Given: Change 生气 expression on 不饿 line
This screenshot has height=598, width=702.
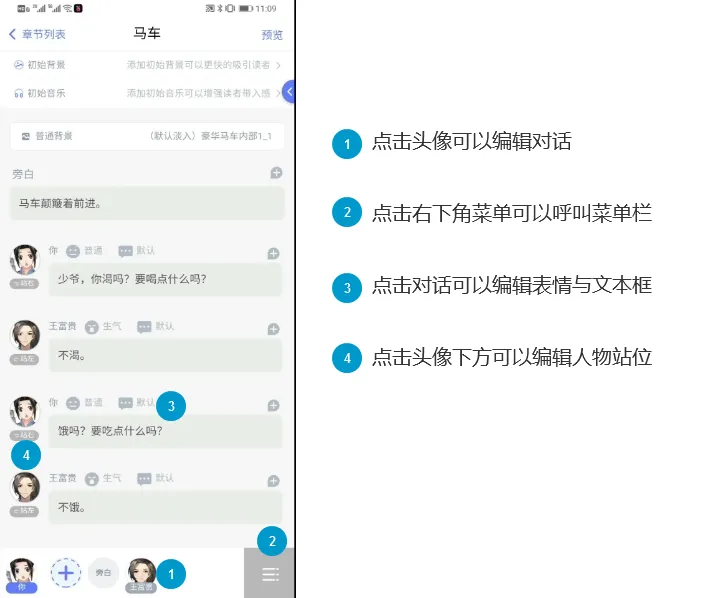Looking at the screenshot, I should point(103,478).
